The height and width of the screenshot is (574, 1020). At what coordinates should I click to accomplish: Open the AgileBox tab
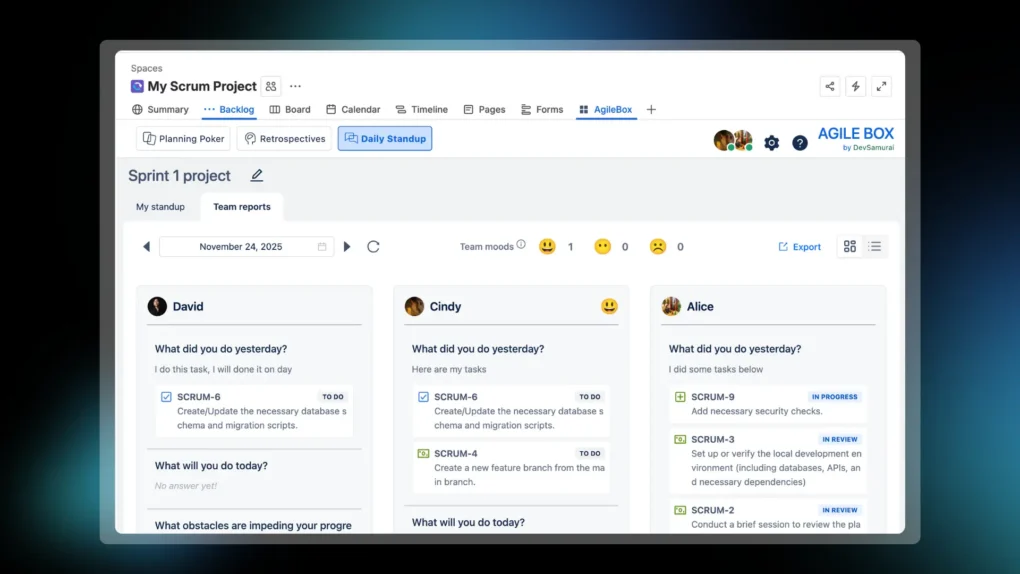606,109
